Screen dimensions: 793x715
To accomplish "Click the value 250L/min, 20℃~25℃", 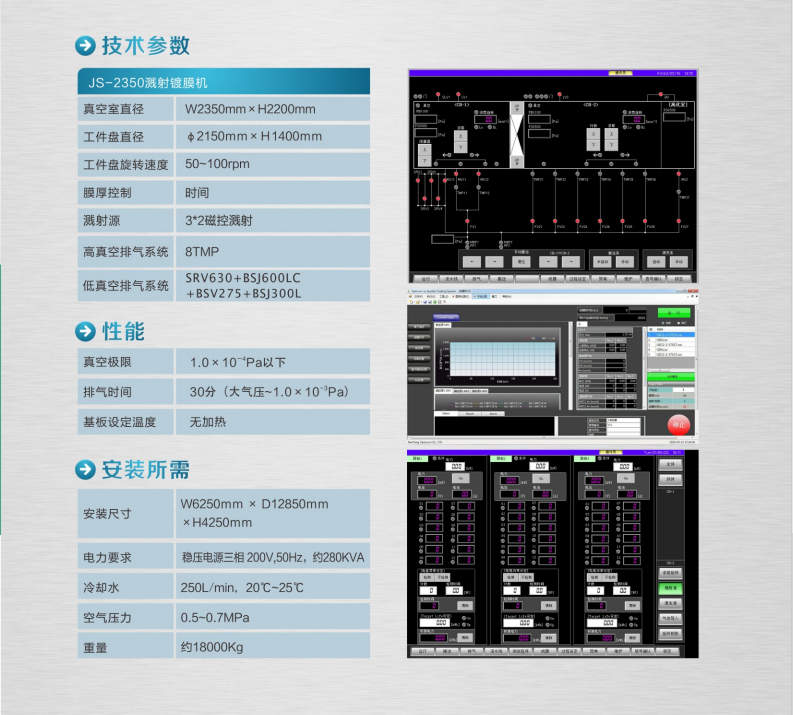I will [x=242, y=588].
